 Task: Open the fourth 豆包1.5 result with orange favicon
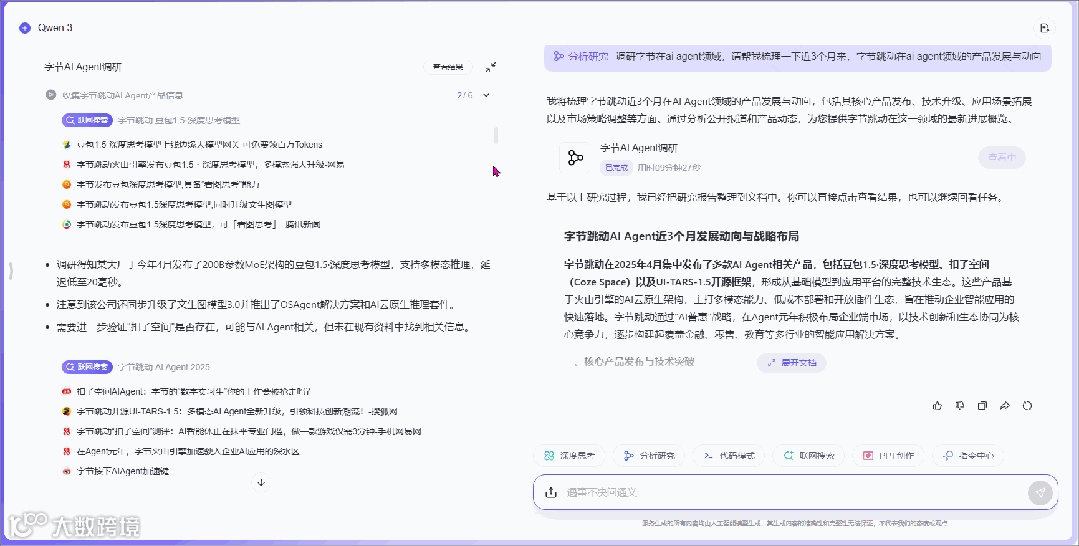(x=184, y=204)
